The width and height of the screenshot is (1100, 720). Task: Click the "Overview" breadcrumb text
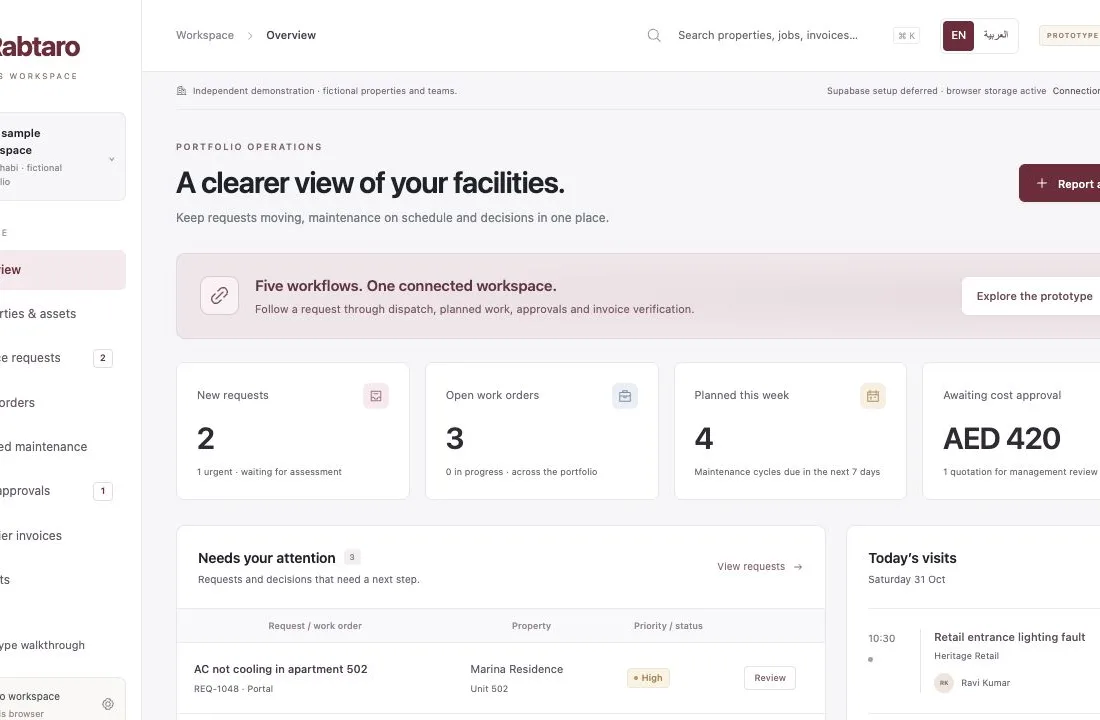(291, 35)
